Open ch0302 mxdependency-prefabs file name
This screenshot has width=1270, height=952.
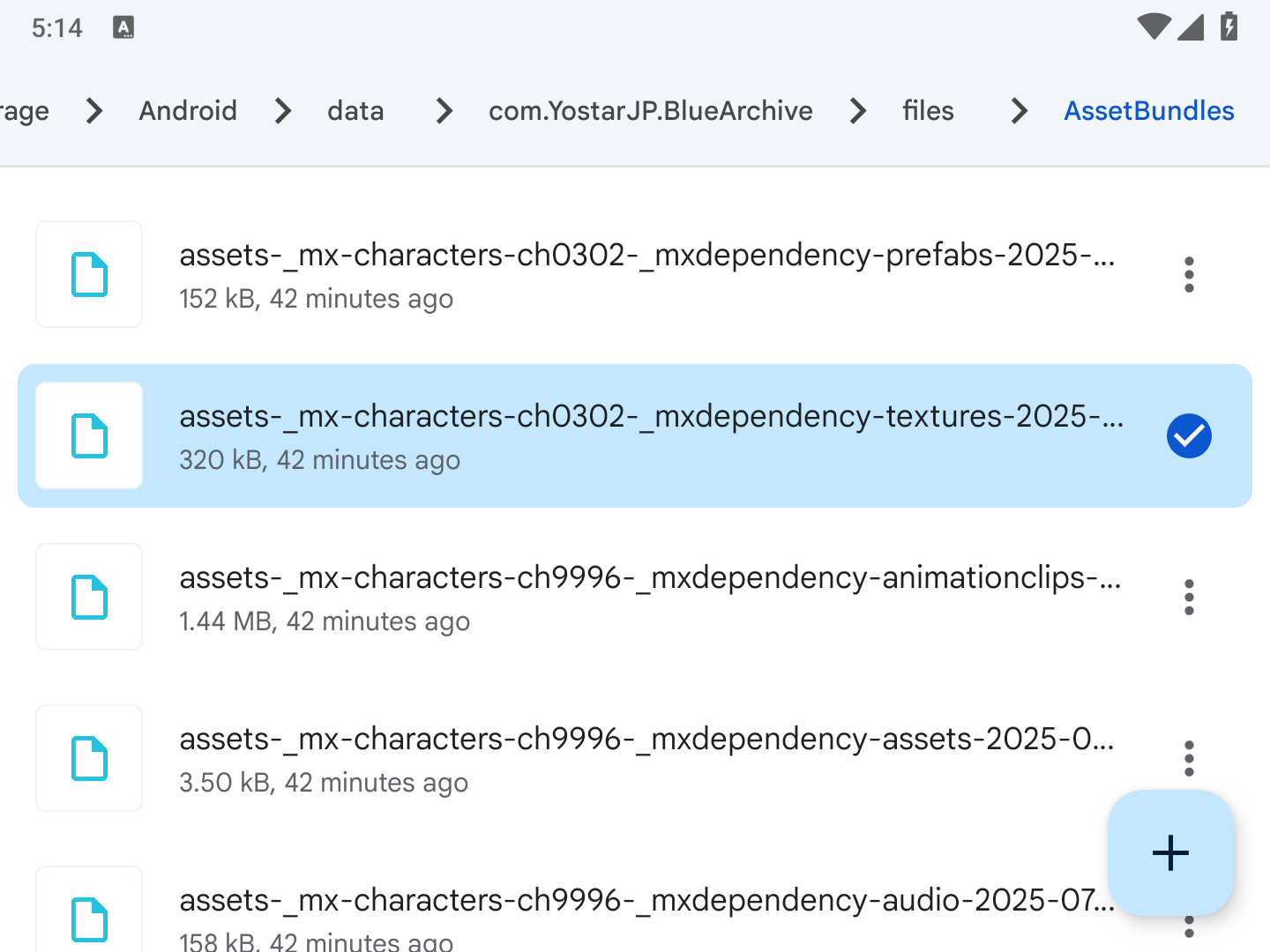coord(647,255)
